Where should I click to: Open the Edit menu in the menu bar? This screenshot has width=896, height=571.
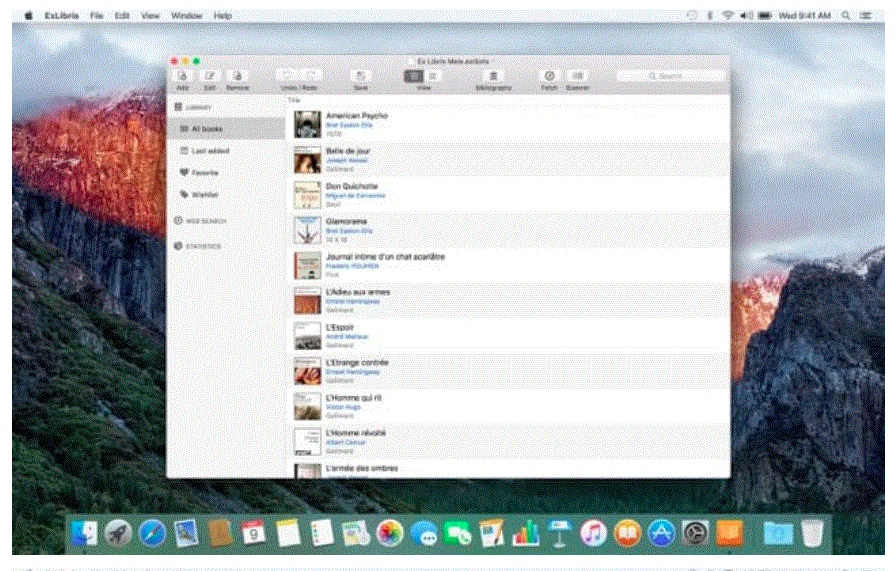point(122,15)
